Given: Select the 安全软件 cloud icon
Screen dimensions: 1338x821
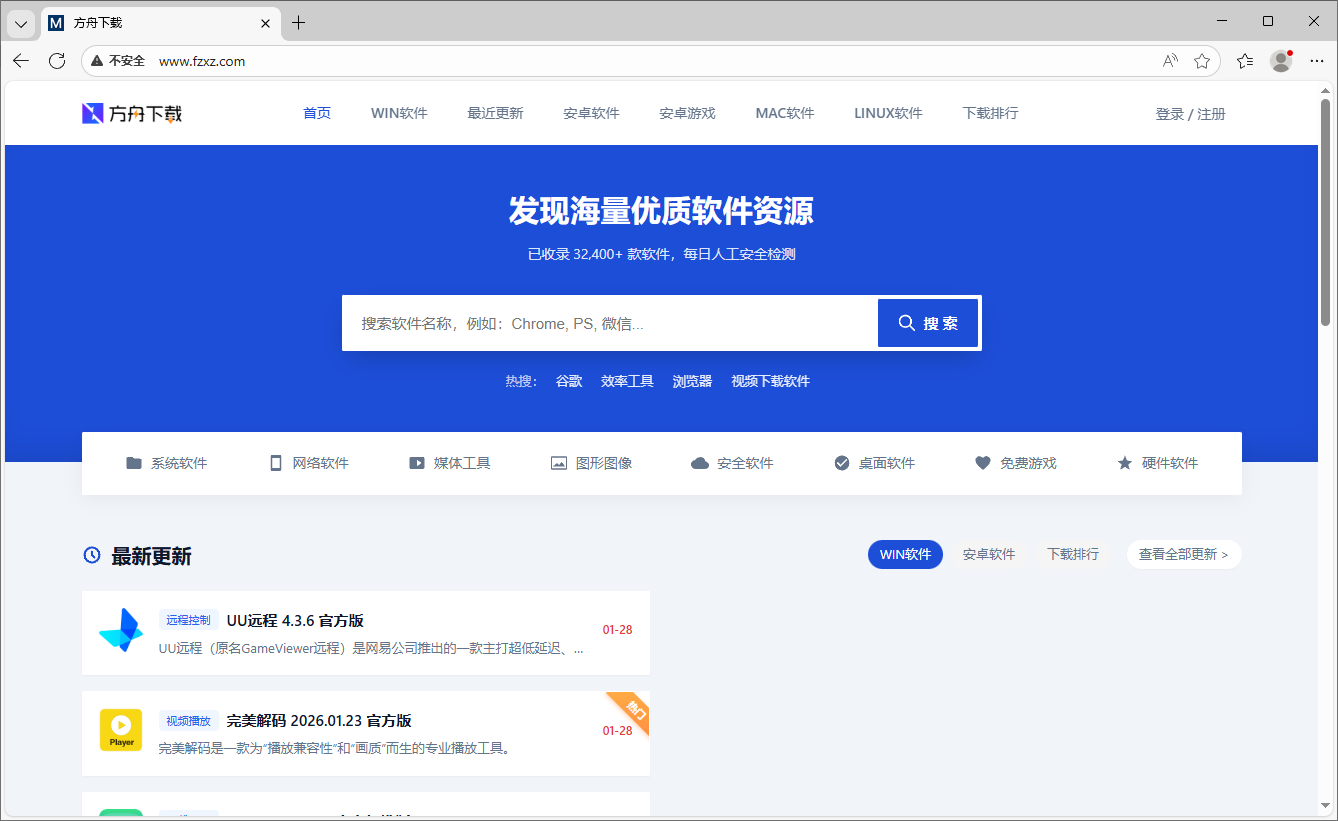Looking at the screenshot, I should [x=699, y=463].
